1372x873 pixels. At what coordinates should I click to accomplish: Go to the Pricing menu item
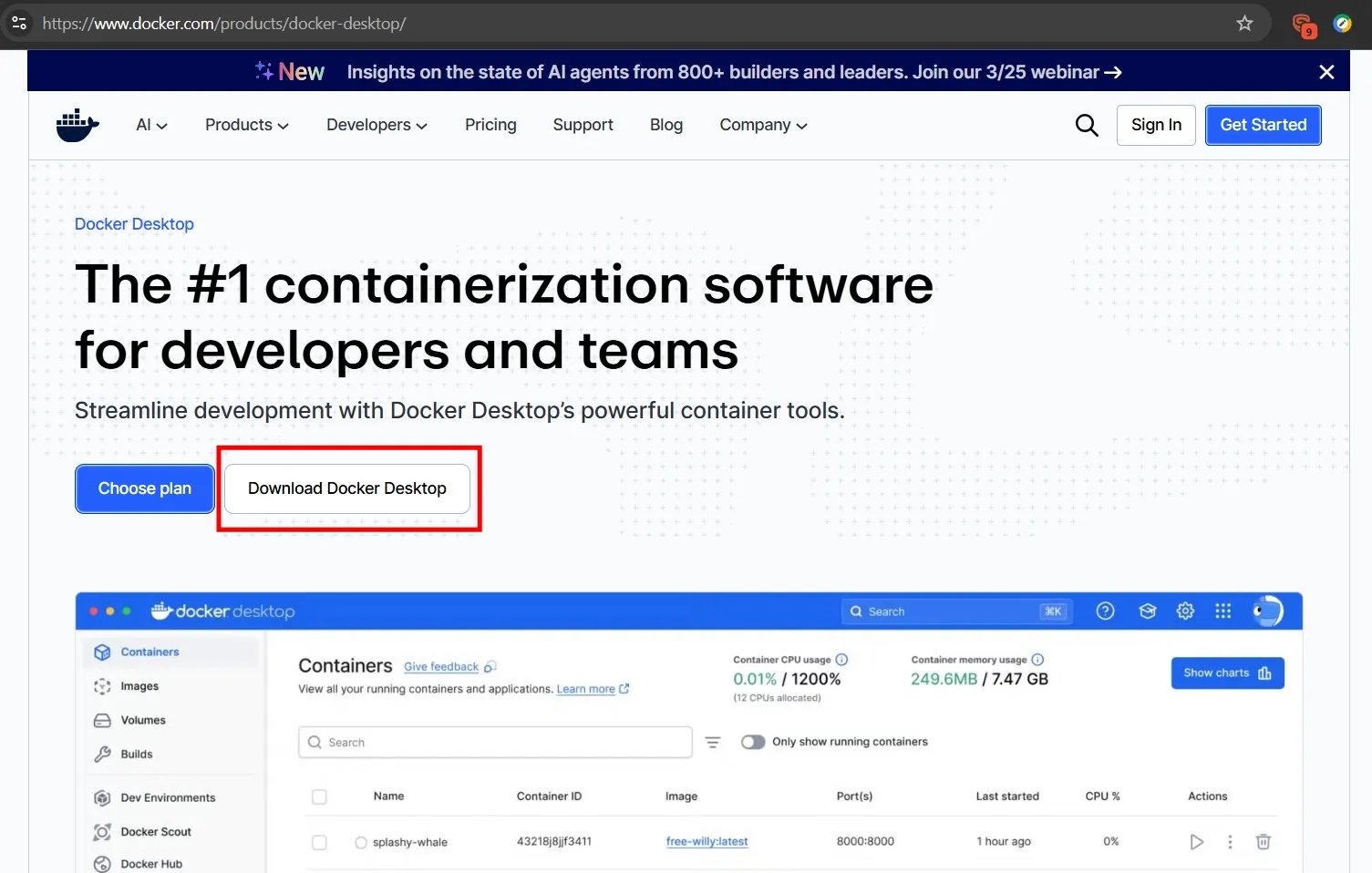490,125
